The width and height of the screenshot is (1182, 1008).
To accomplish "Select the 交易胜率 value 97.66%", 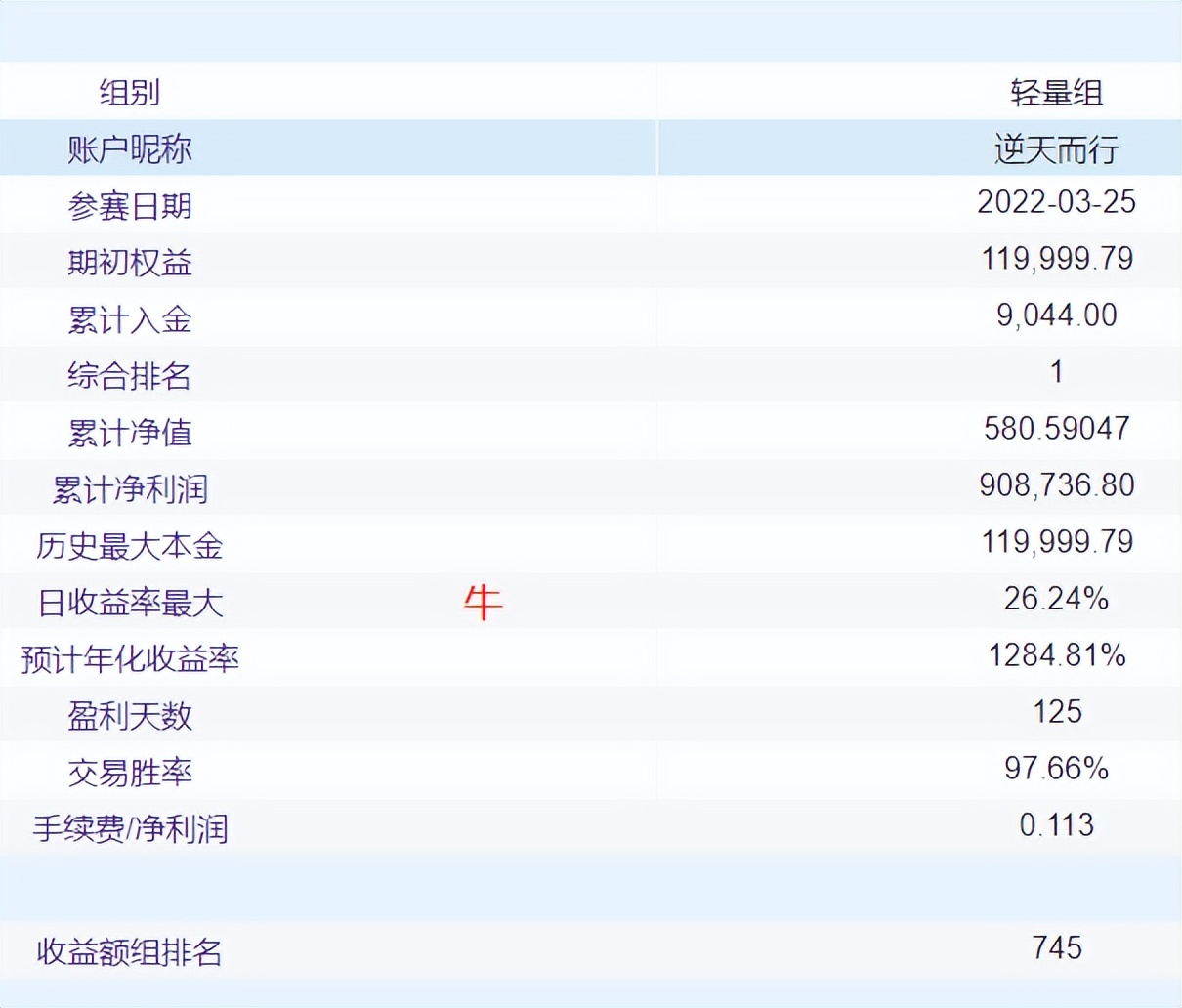I will coord(1057,769).
